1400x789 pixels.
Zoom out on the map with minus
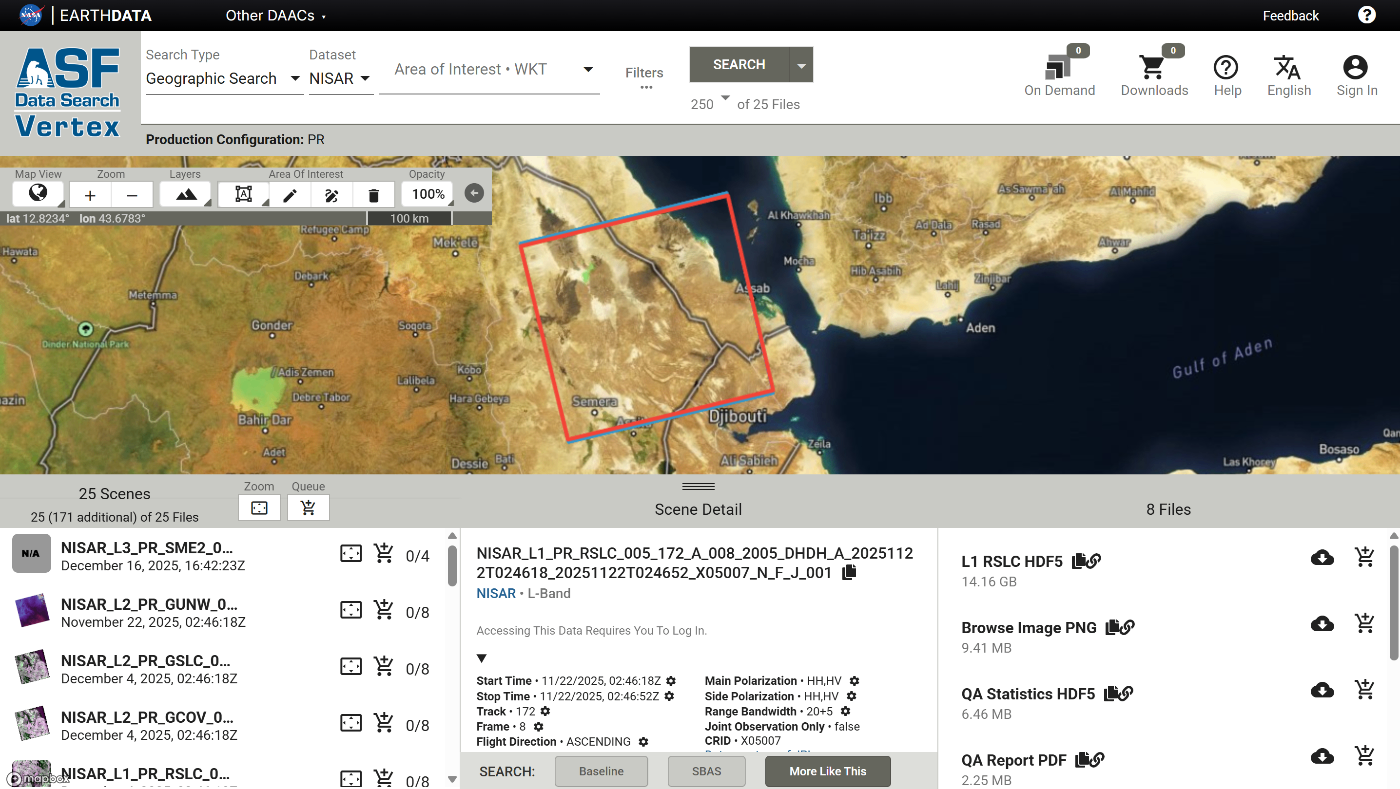pyautogui.click(x=132, y=195)
